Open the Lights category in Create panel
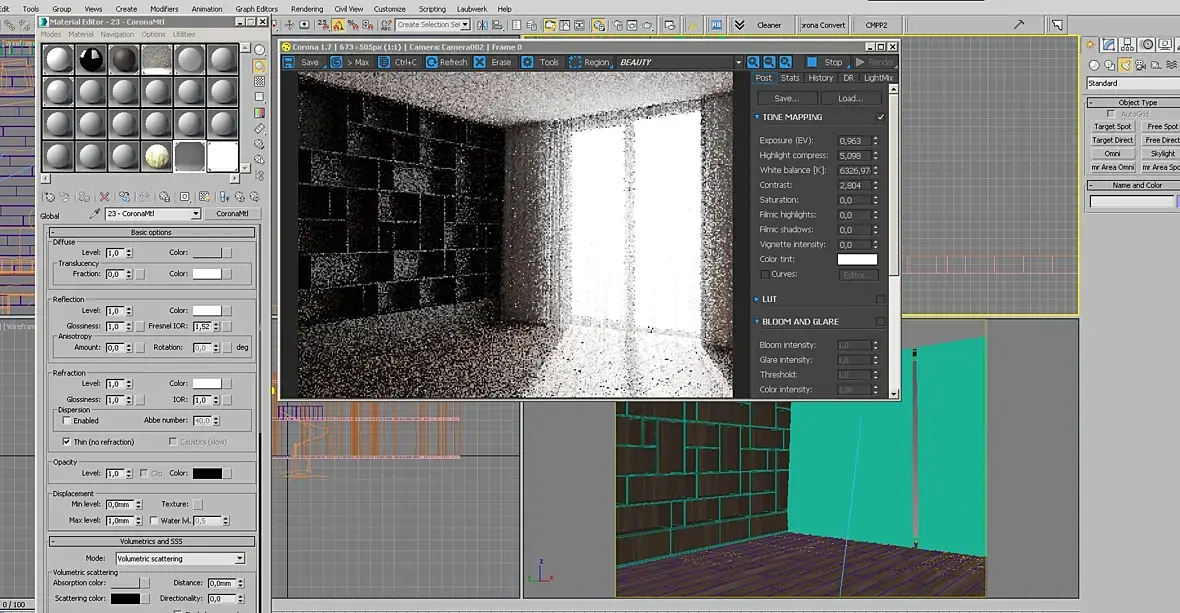This screenshot has height=613, width=1180. [x=1125, y=65]
